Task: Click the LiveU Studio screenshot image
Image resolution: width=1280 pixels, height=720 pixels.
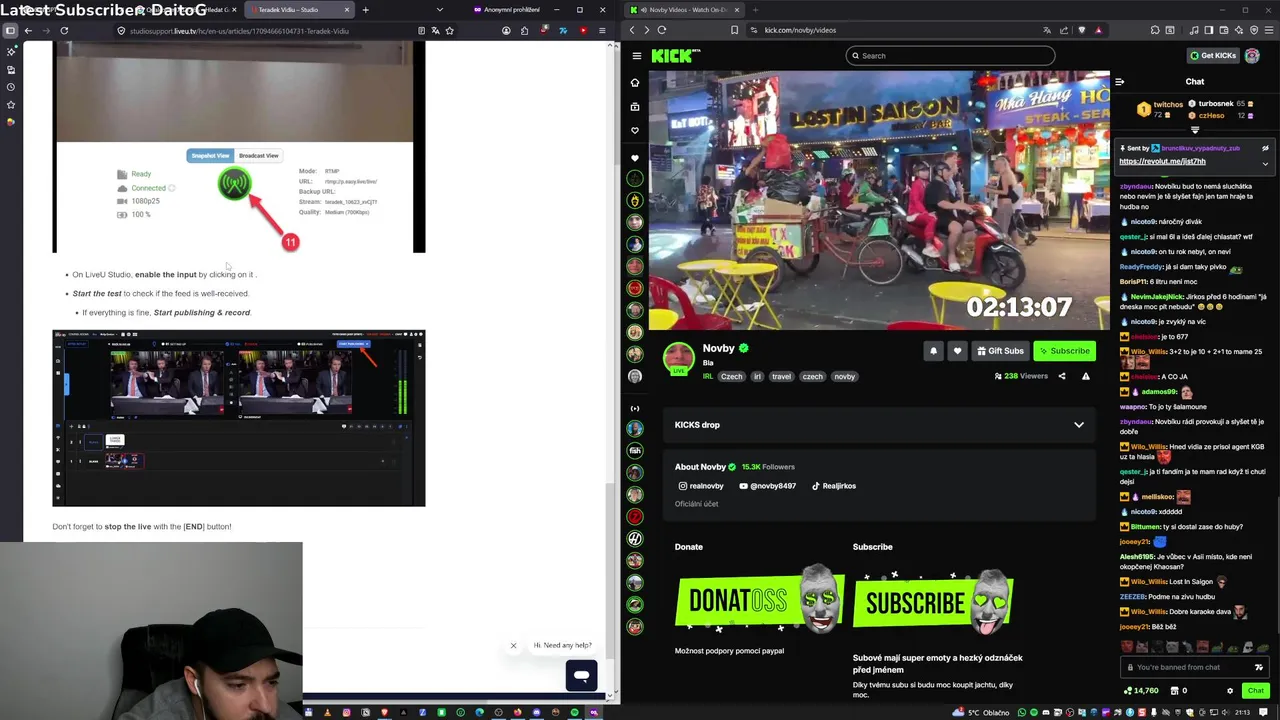Action: coord(239,418)
